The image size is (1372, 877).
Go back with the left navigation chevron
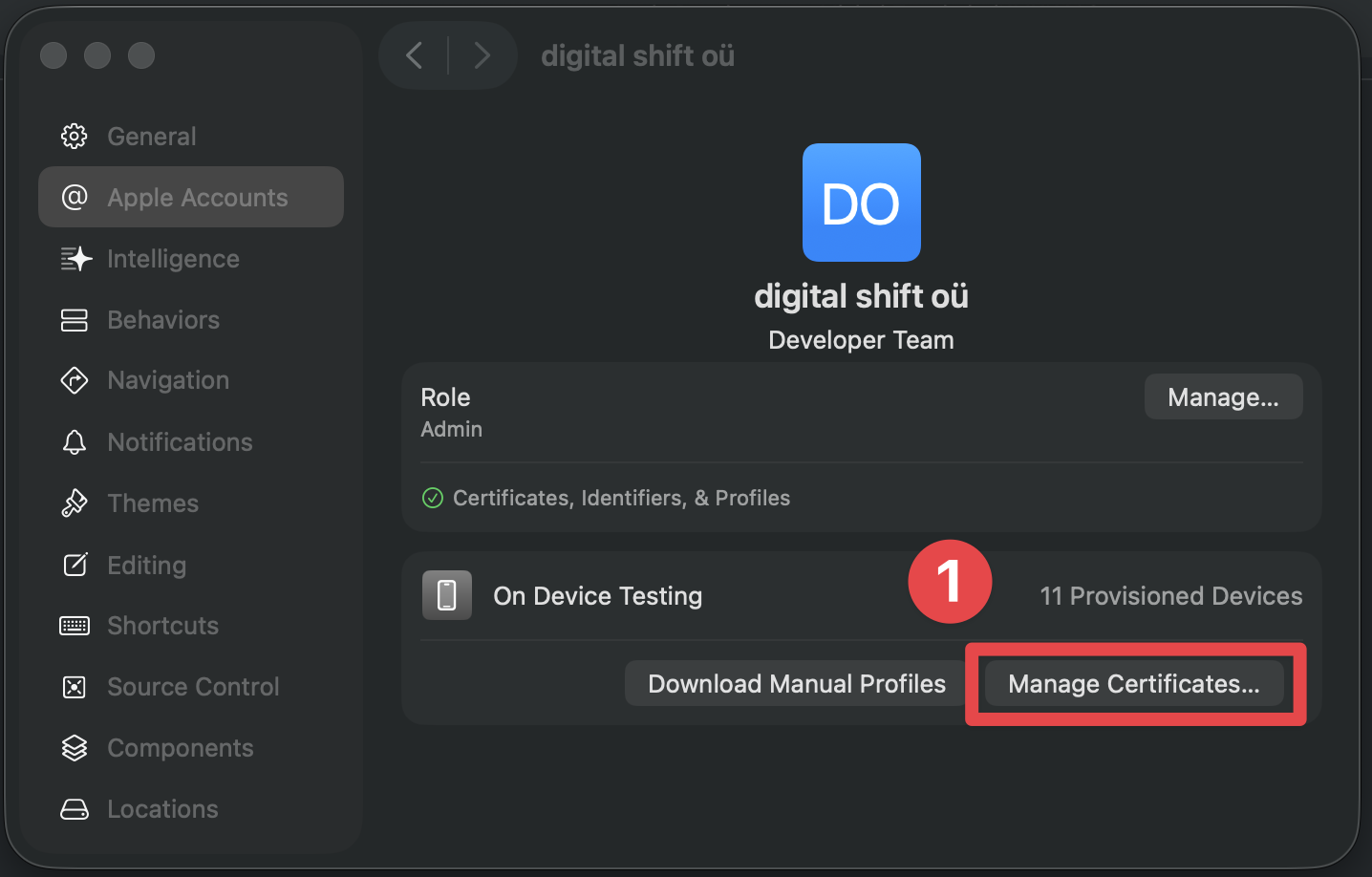pyautogui.click(x=414, y=54)
